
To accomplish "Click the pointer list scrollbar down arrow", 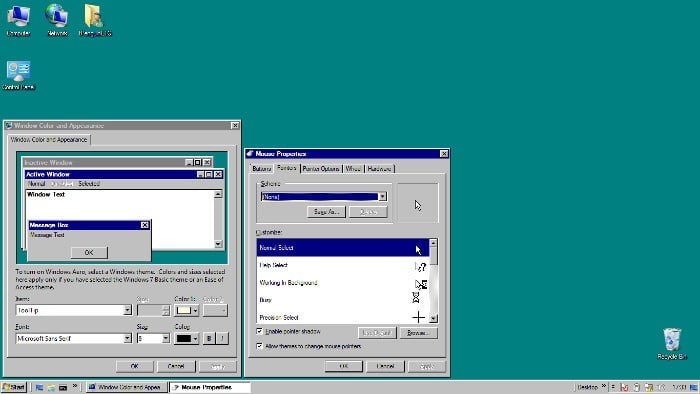I will 433,319.
